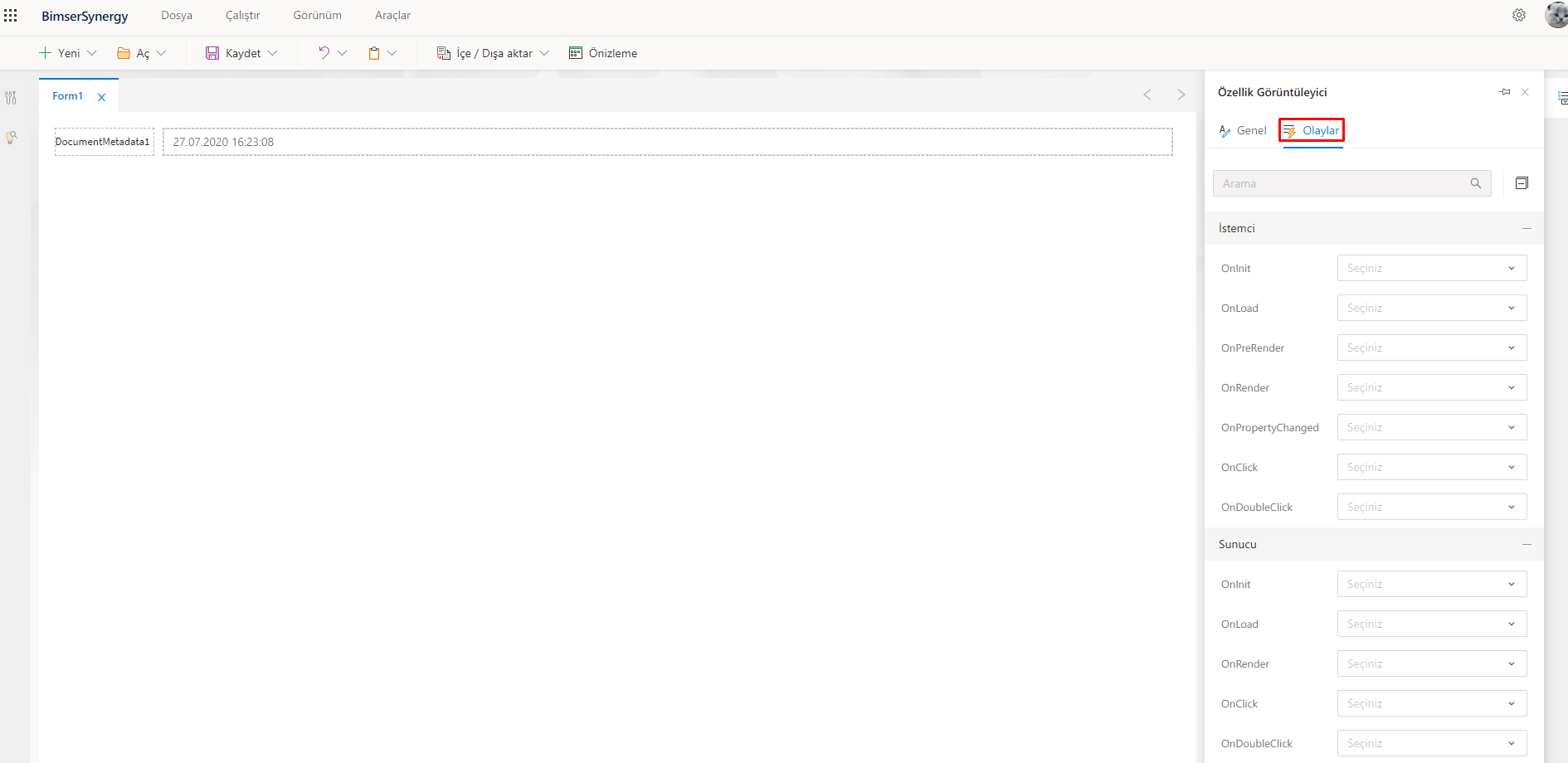Click the search magnifier icon in Arama
The width and height of the screenshot is (1568, 763).
1476,183
